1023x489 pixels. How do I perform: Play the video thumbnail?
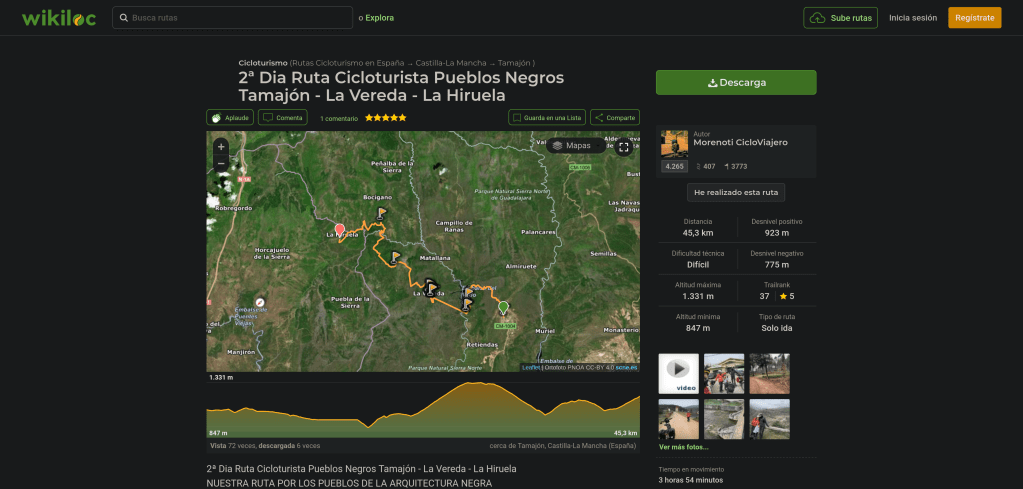[x=678, y=374]
